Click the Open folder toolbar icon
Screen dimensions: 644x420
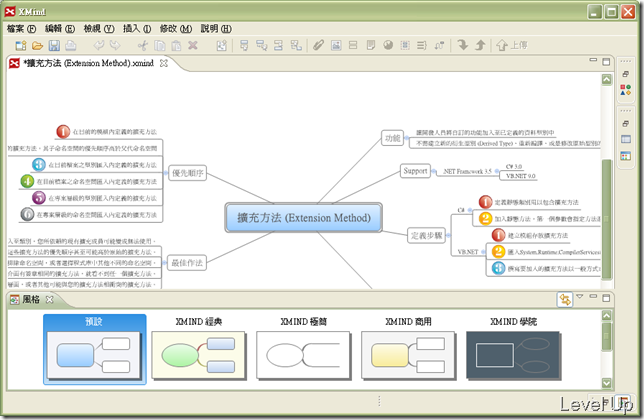pyautogui.click(x=37, y=45)
